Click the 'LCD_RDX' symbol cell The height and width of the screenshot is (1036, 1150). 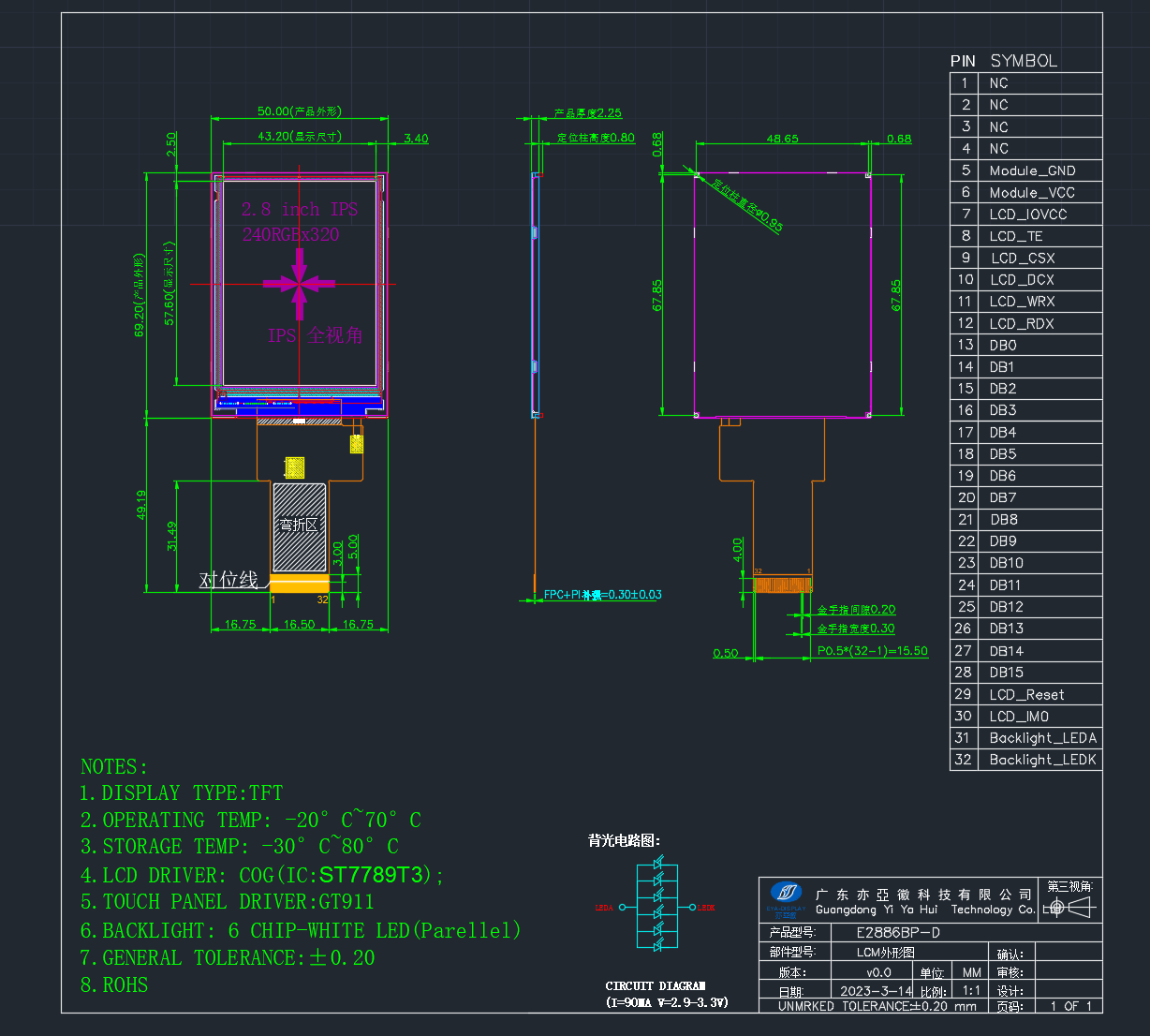pos(1022,323)
